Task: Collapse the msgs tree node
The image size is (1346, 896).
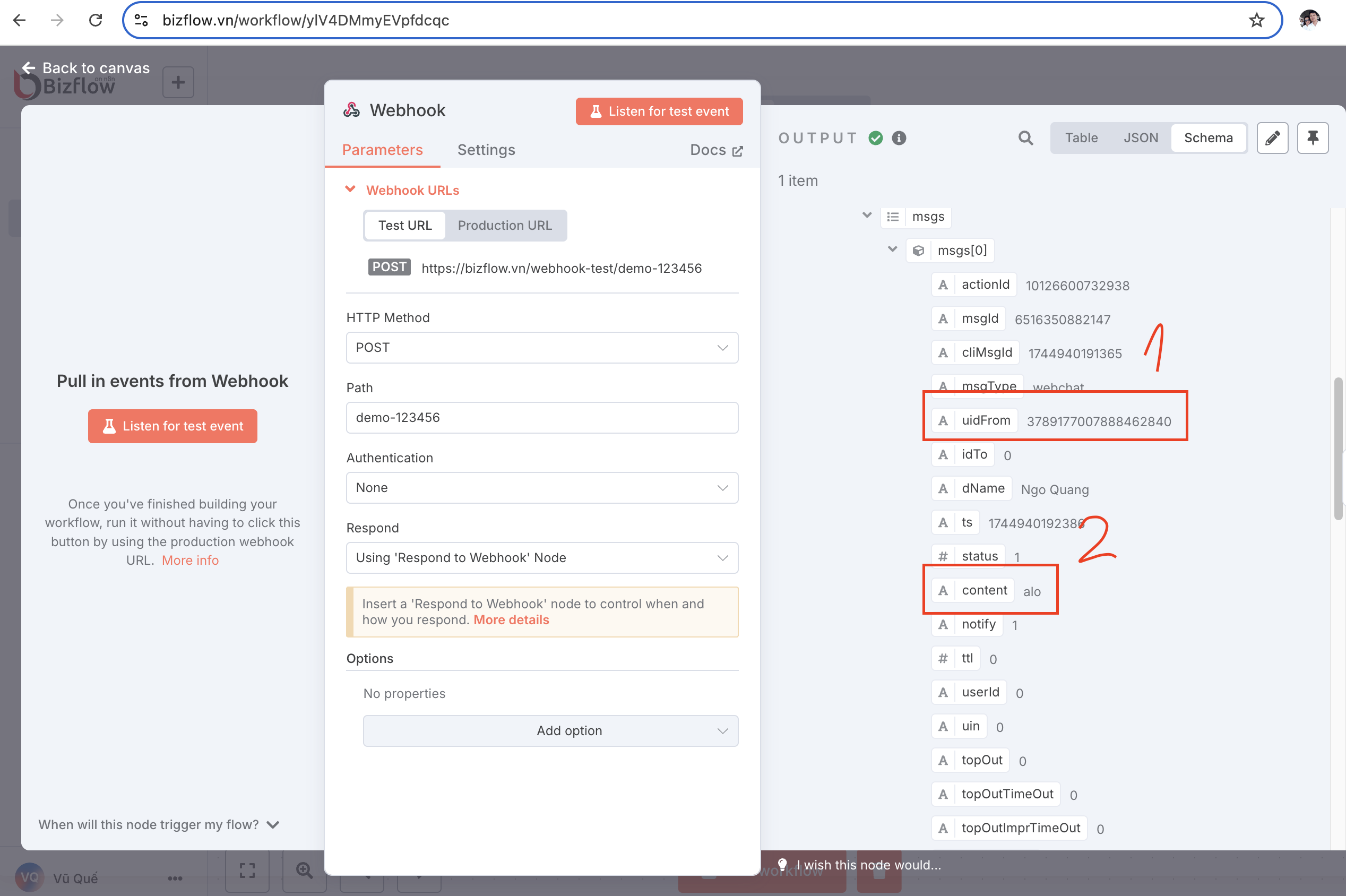Action: click(867, 216)
